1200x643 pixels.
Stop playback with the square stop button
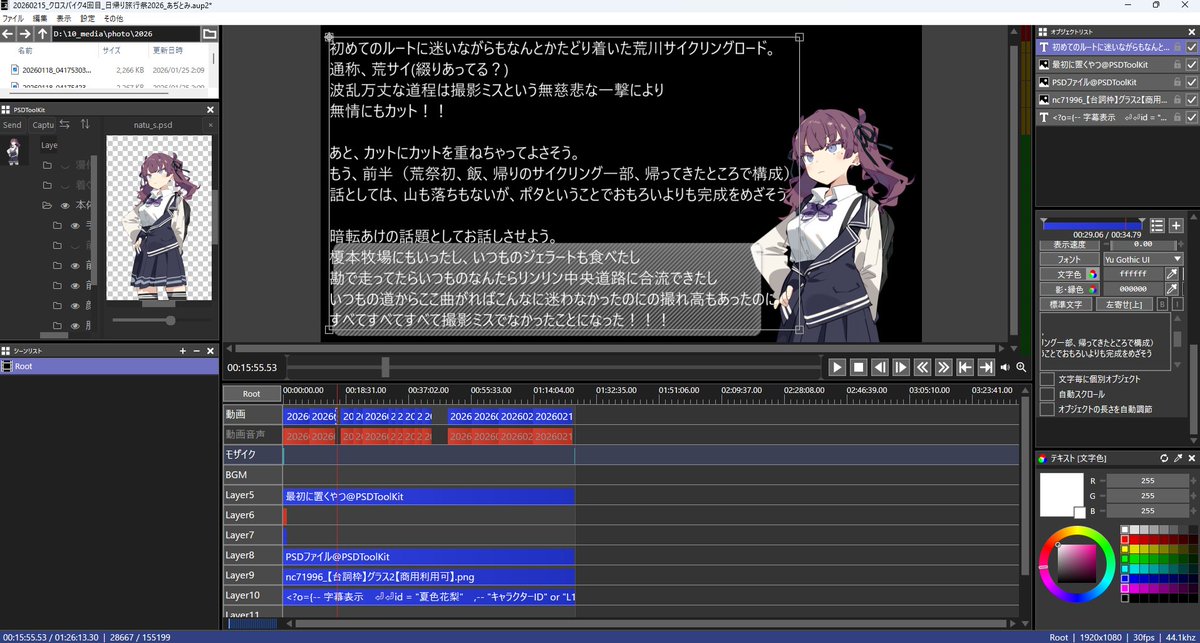(858, 367)
